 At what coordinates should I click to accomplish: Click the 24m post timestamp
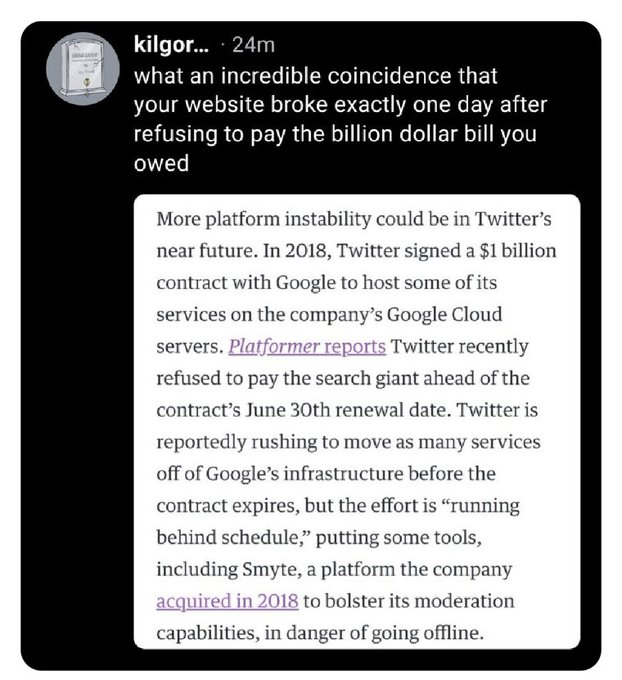[x=253, y=45]
